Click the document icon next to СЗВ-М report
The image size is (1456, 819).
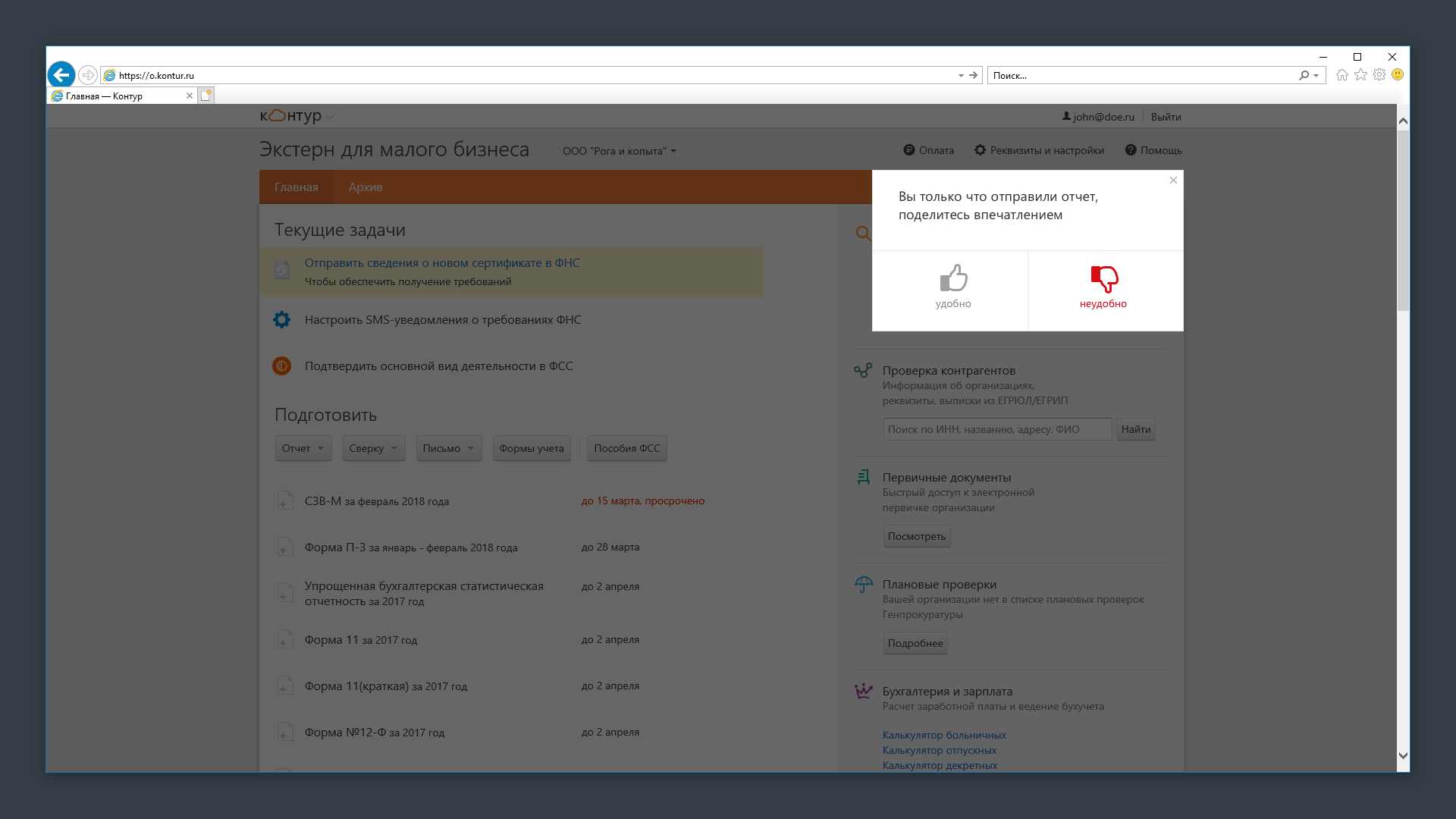(x=284, y=501)
